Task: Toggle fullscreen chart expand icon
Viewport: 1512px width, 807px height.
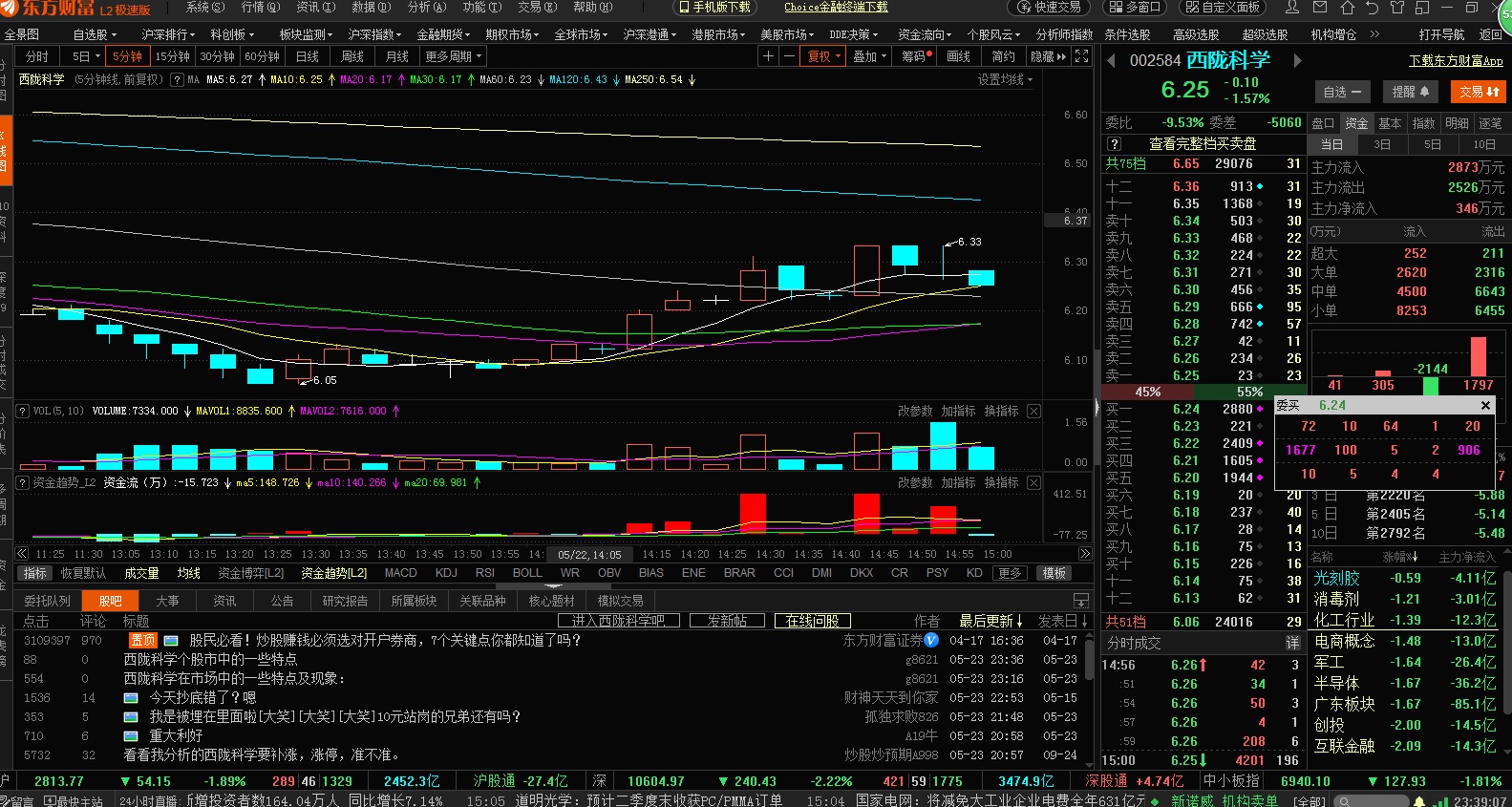Action: (x=1081, y=56)
